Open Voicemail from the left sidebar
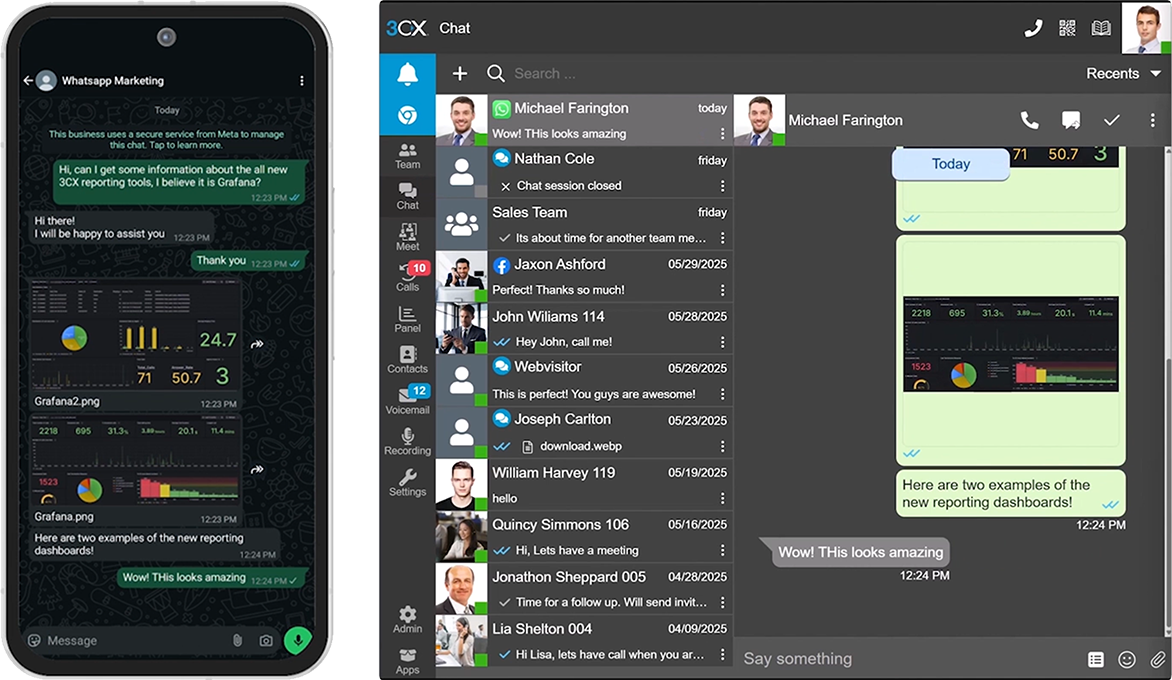Screen dimensions: 1172x680 click(x=407, y=399)
